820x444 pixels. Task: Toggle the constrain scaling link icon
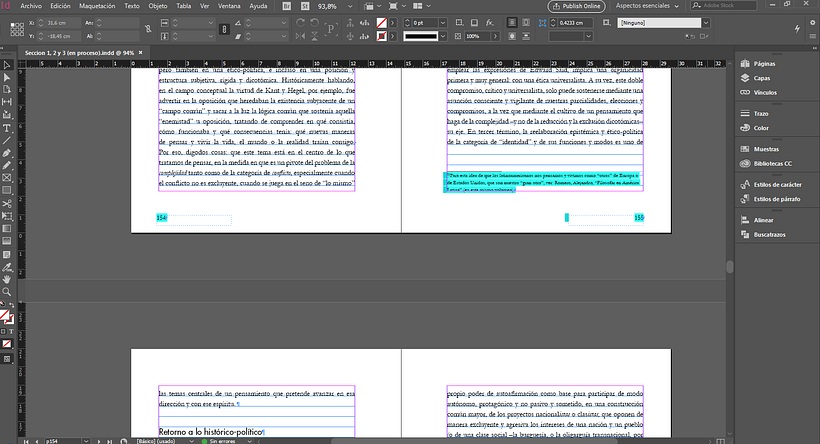(x=224, y=29)
